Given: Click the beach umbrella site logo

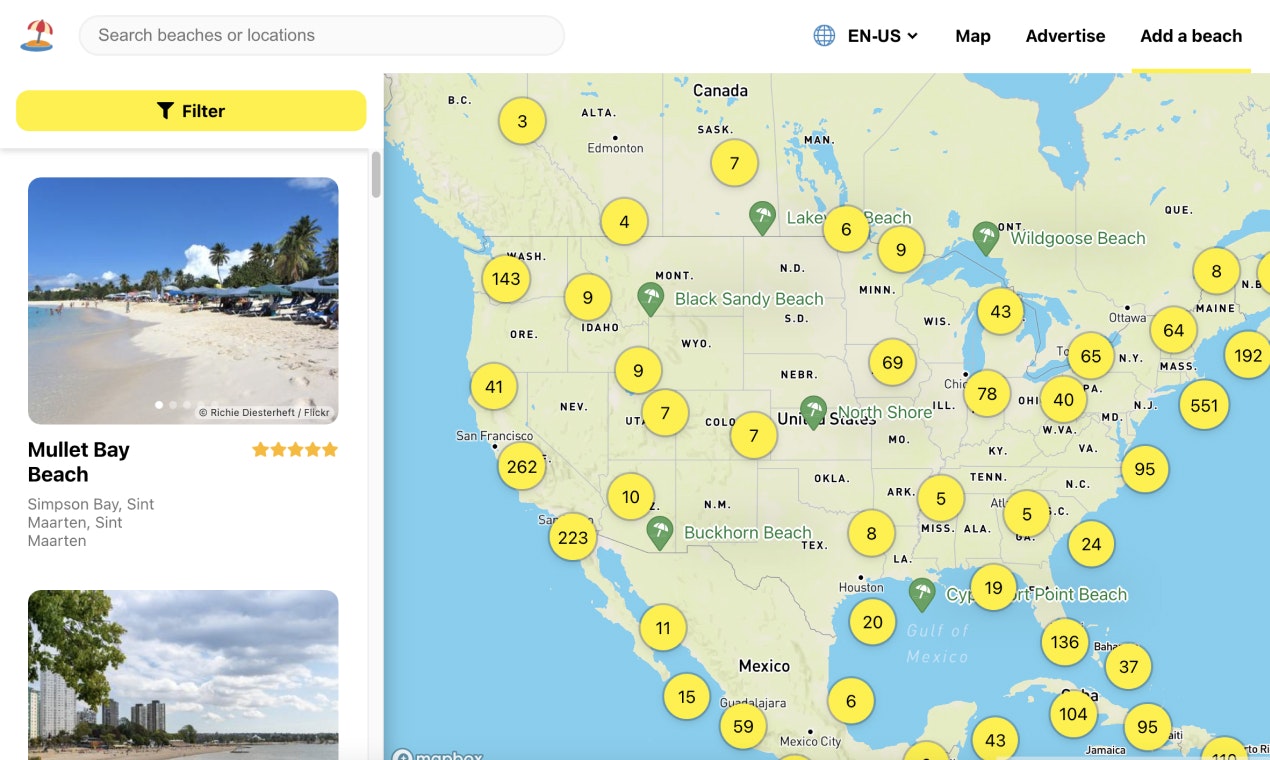Looking at the screenshot, I should point(37,35).
